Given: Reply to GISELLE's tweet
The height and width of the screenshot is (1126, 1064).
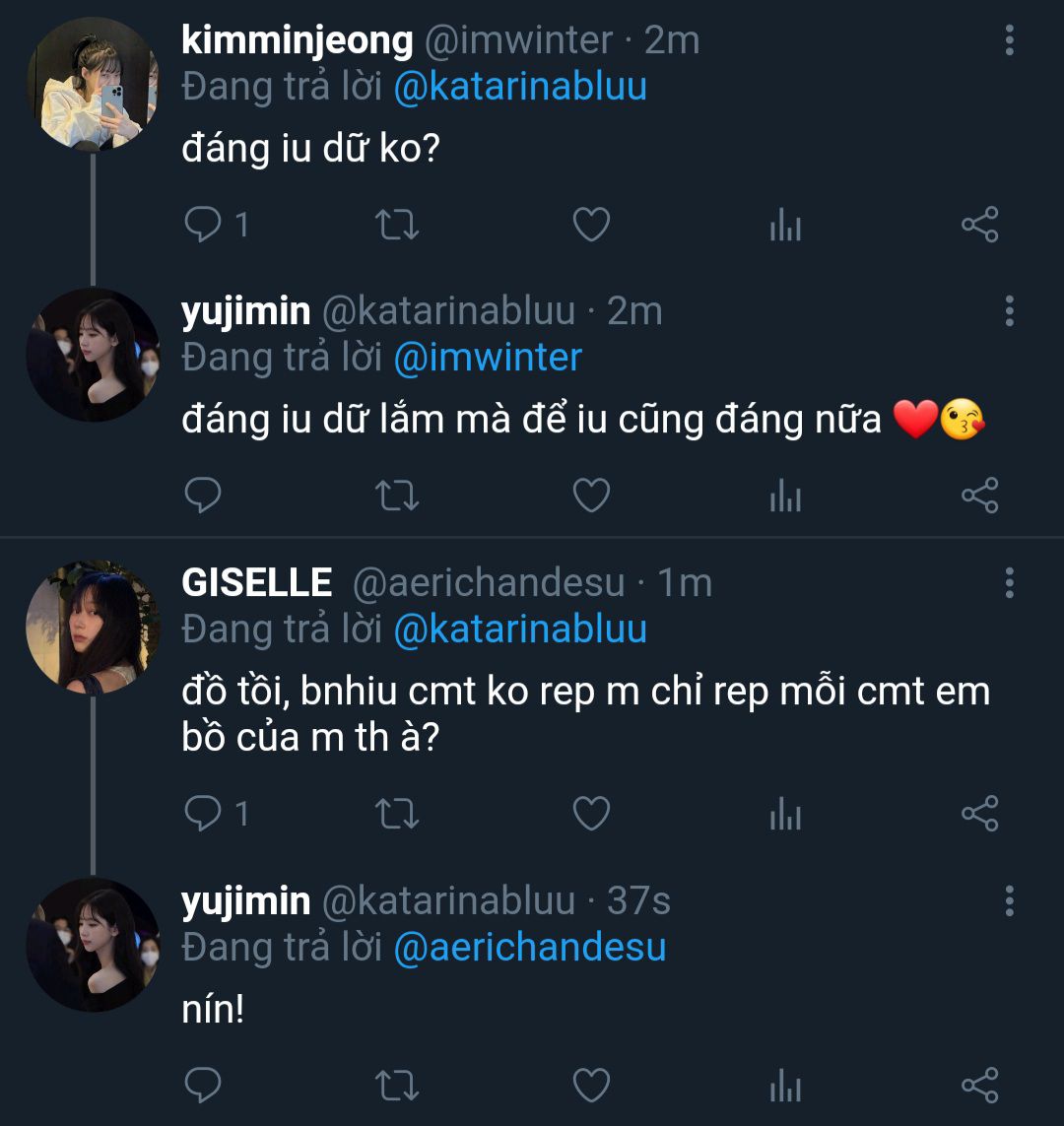Looking at the screenshot, I should coord(204,813).
